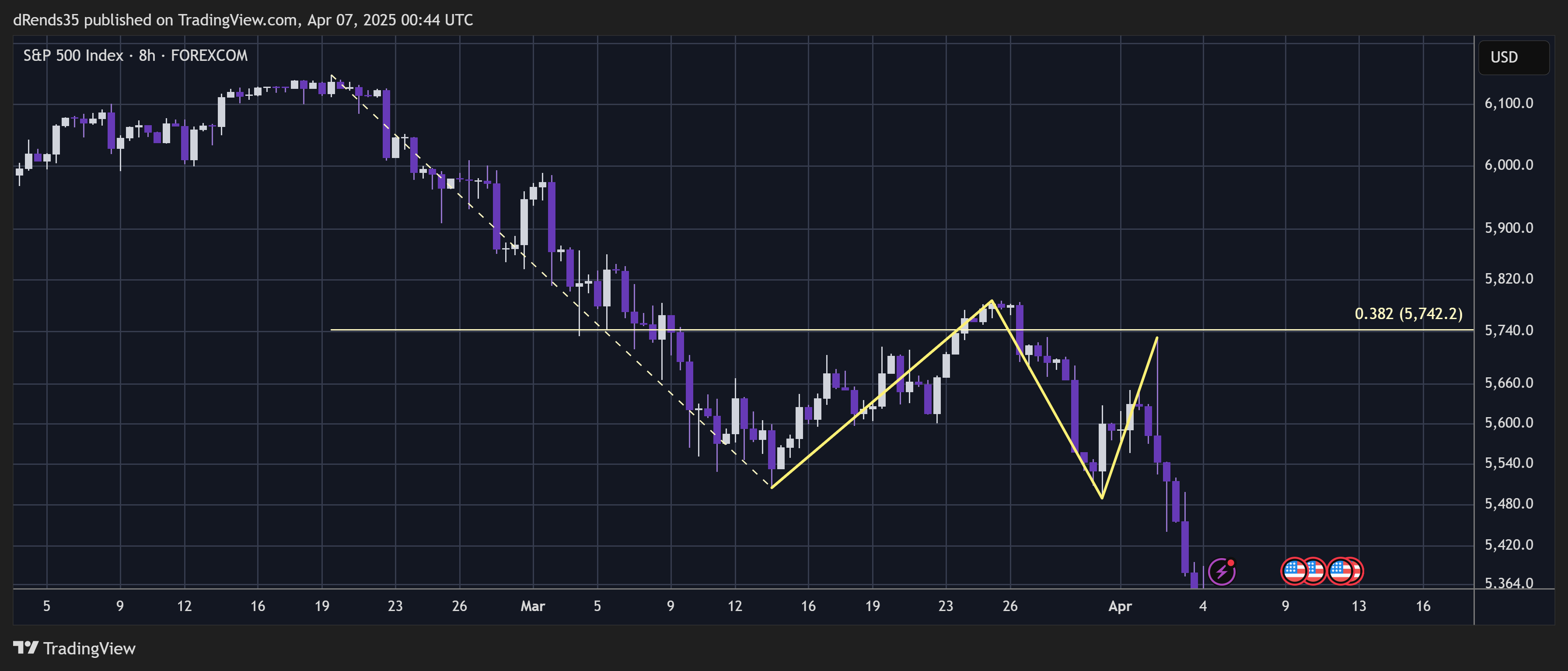The height and width of the screenshot is (671, 1568).
Task: Click the 5,420.0 price axis label
Action: [x=1509, y=545]
